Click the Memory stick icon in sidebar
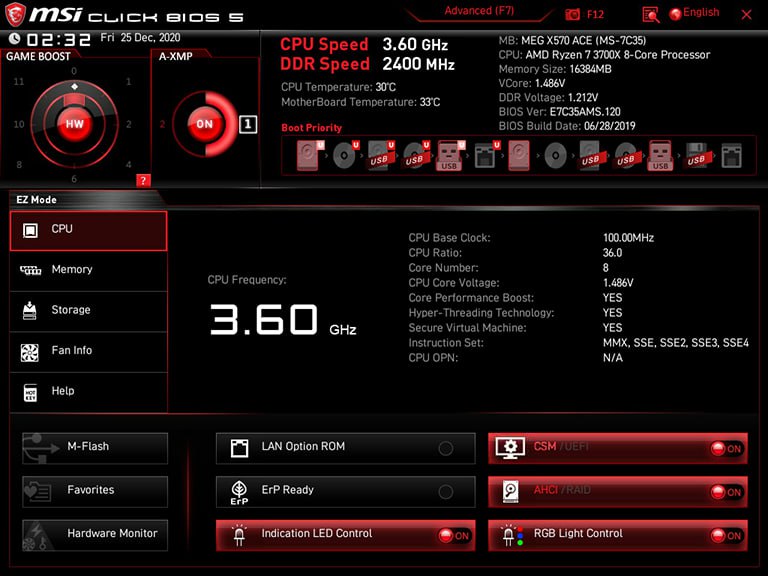 [30, 270]
